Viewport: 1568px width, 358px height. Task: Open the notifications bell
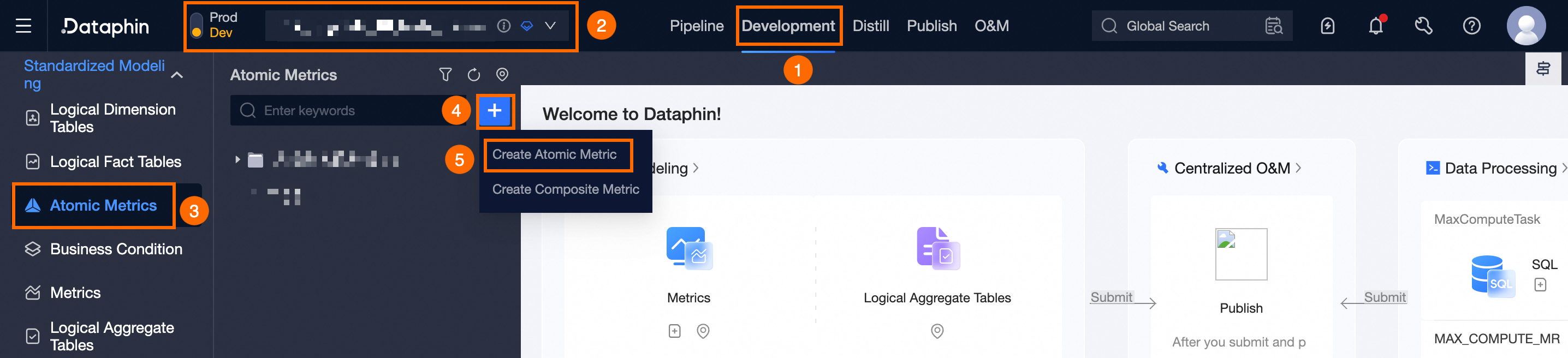1376,26
